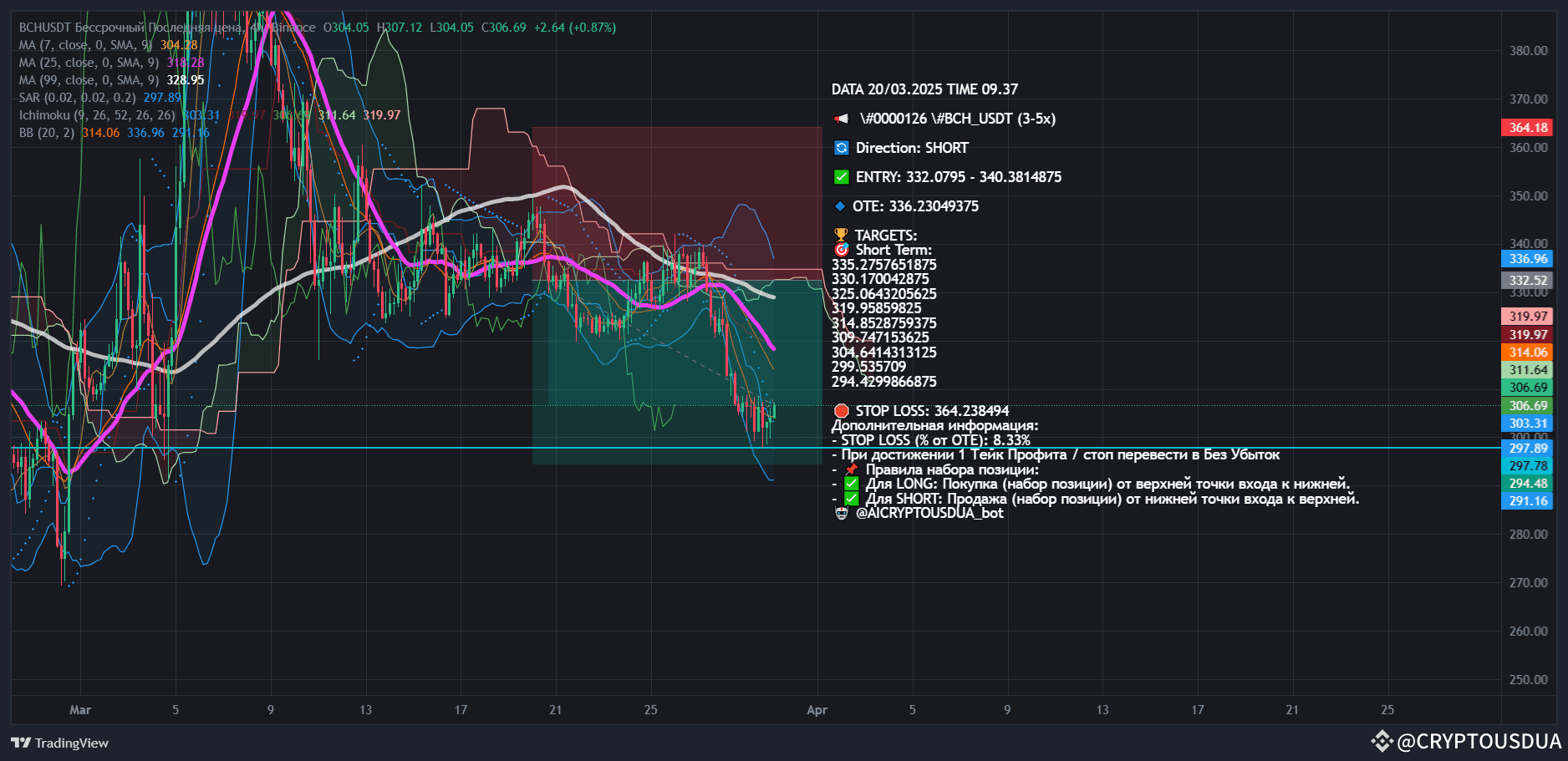
Task: Open the Binance exchange selector
Action: click(292, 27)
